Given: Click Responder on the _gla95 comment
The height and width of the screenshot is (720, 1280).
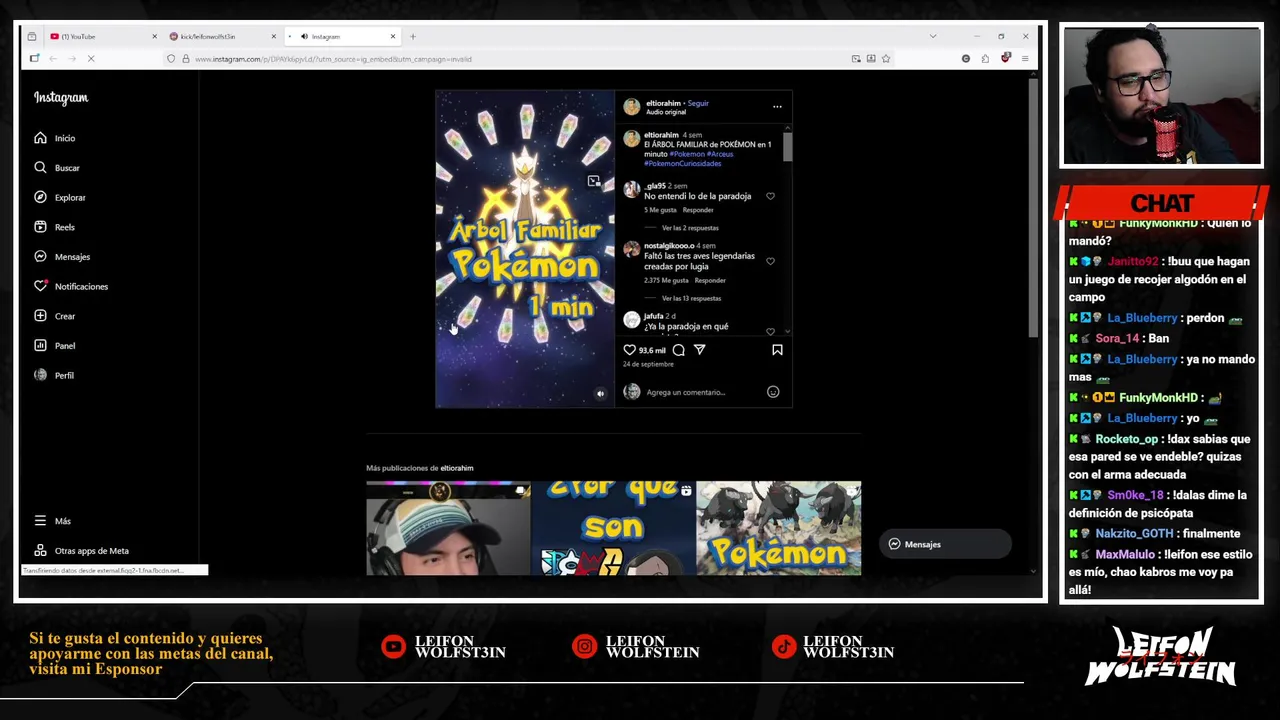Looking at the screenshot, I should 698,210.
